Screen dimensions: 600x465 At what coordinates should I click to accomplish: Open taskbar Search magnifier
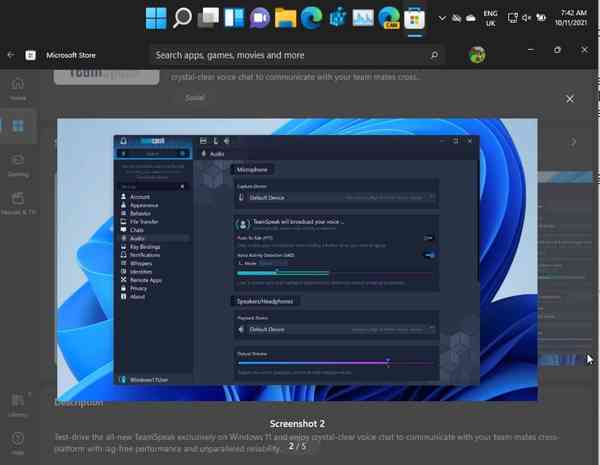coord(182,18)
